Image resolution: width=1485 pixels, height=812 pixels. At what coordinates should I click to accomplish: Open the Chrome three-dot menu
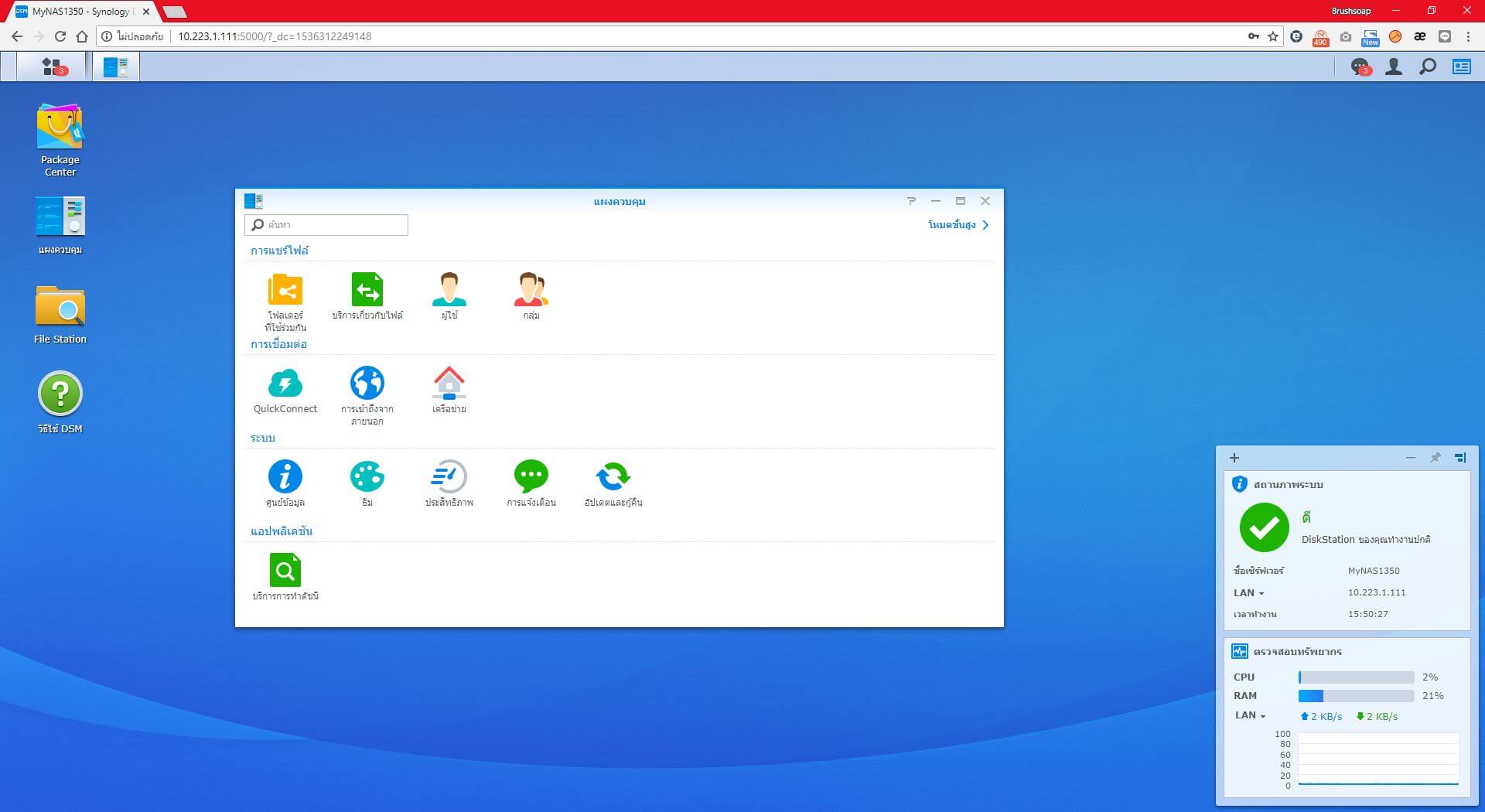click(1468, 36)
